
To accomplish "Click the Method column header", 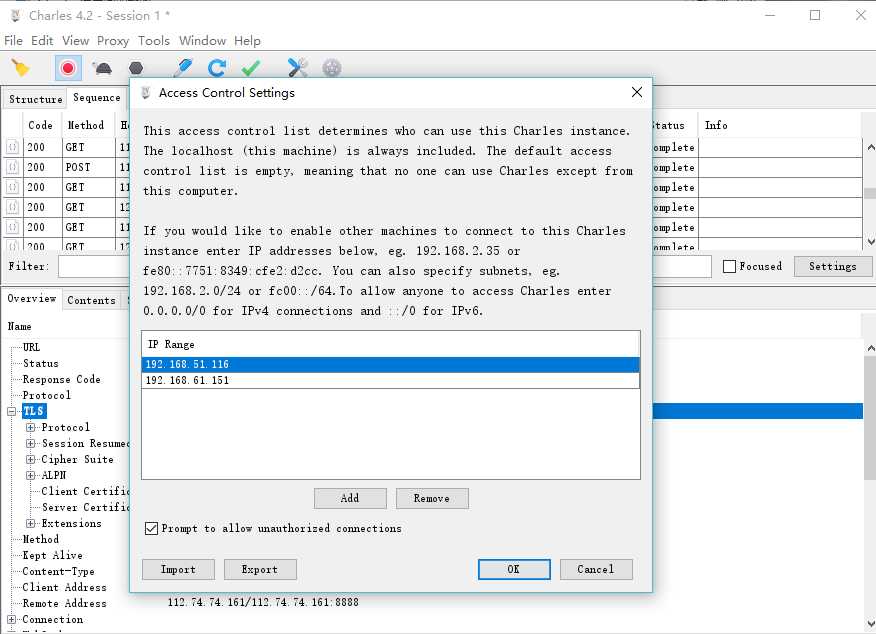I will pos(86,125).
